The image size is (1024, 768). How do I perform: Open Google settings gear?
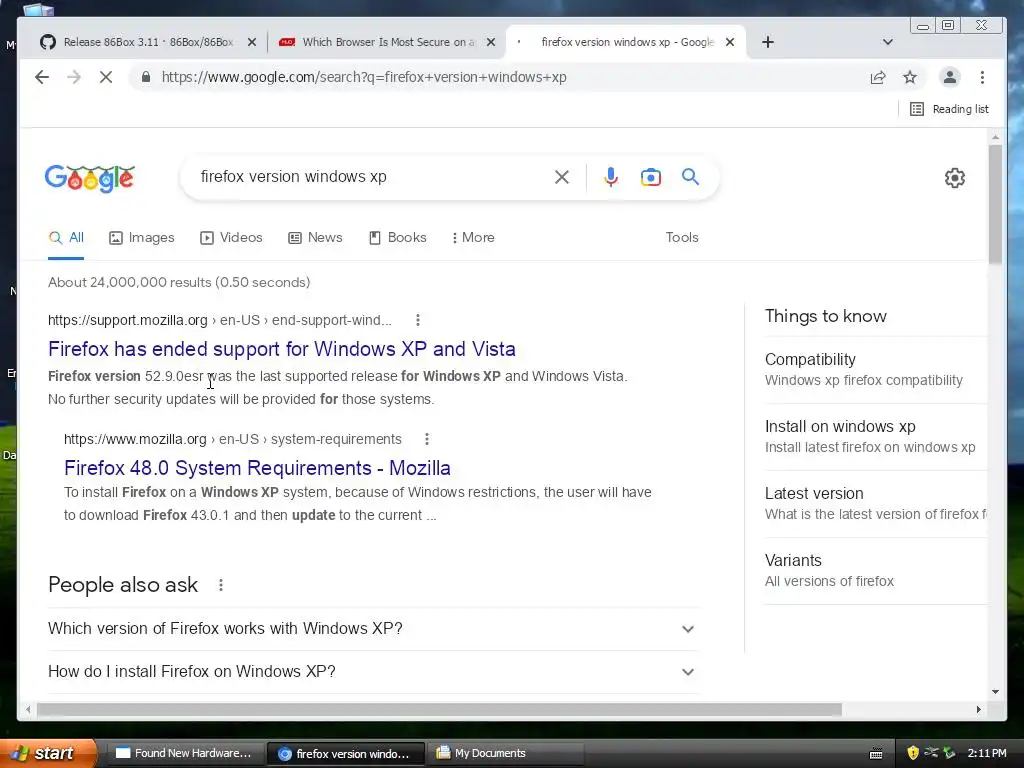[955, 178]
